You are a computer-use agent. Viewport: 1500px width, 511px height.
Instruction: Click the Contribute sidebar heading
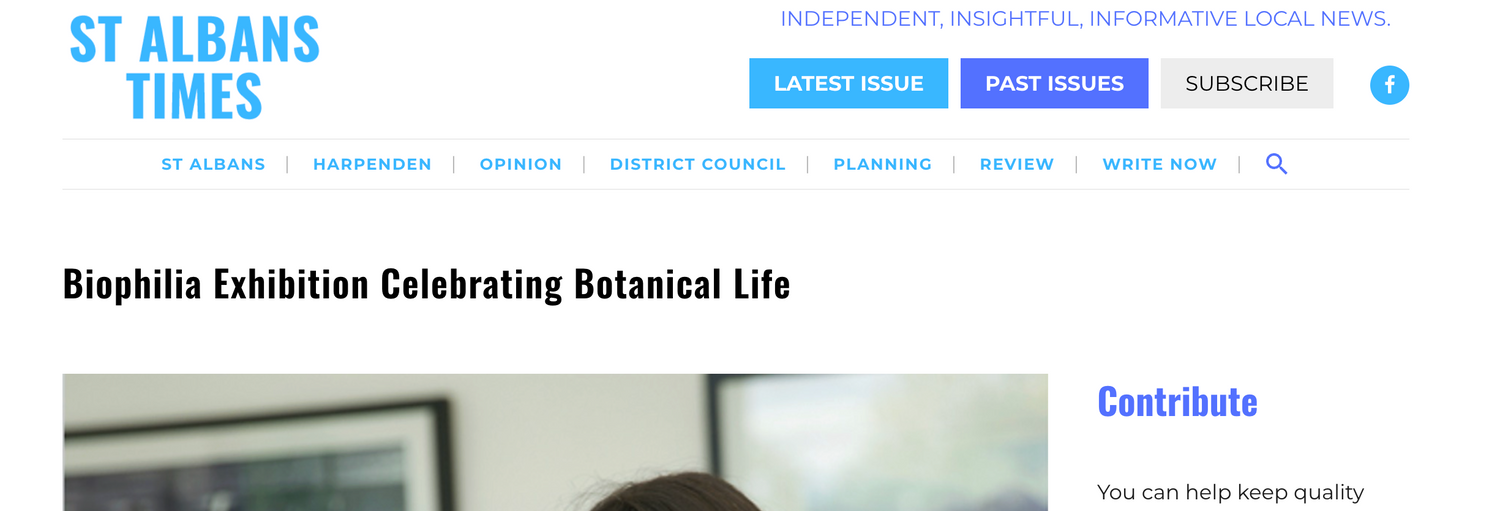(1177, 402)
